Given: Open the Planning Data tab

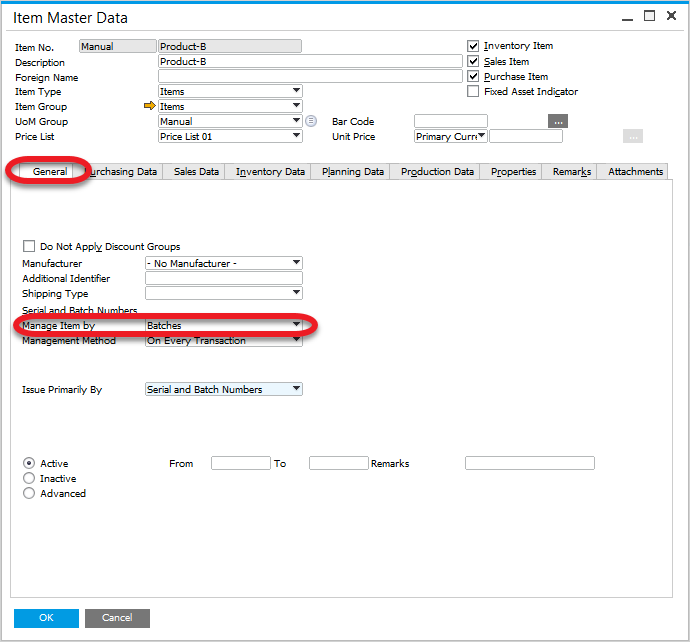Looking at the screenshot, I should [x=352, y=171].
